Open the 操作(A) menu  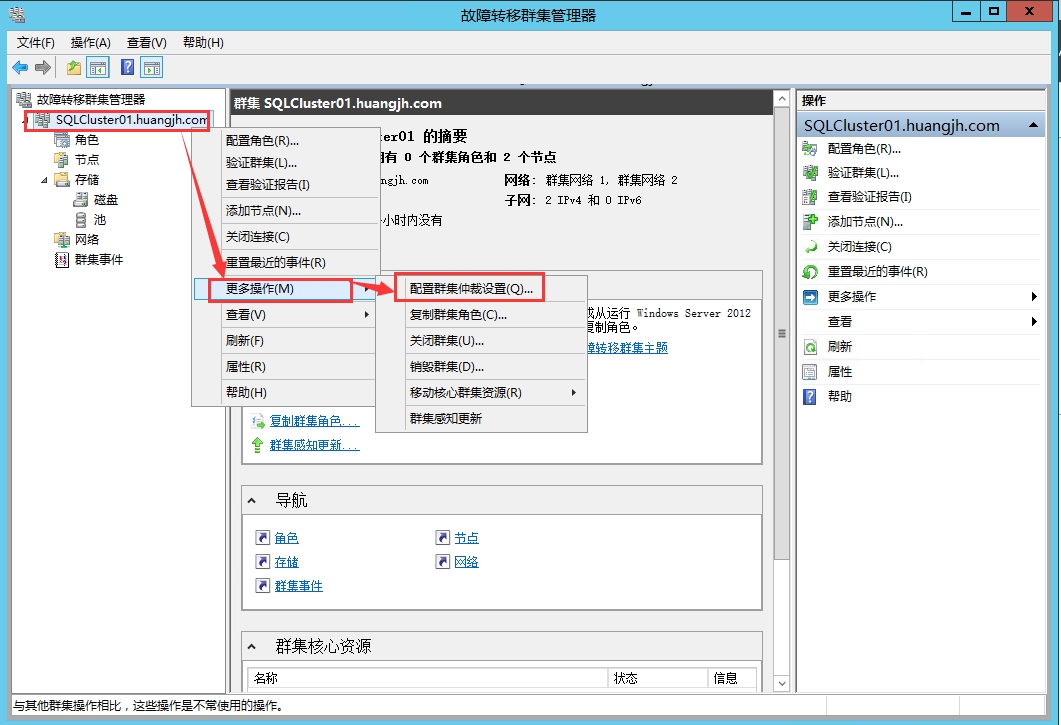click(x=91, y=43)
